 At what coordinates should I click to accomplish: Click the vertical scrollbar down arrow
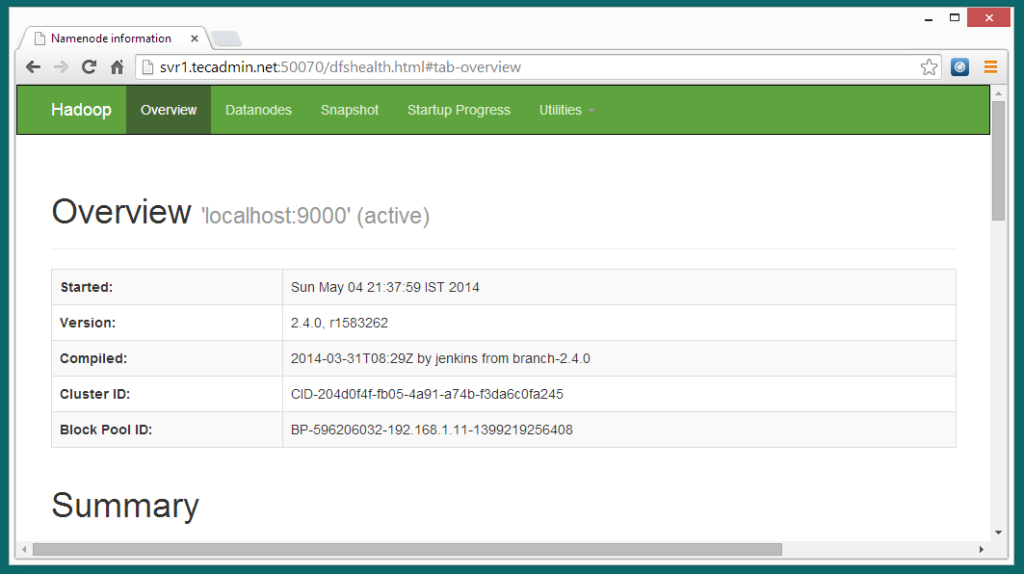(998, 532)
